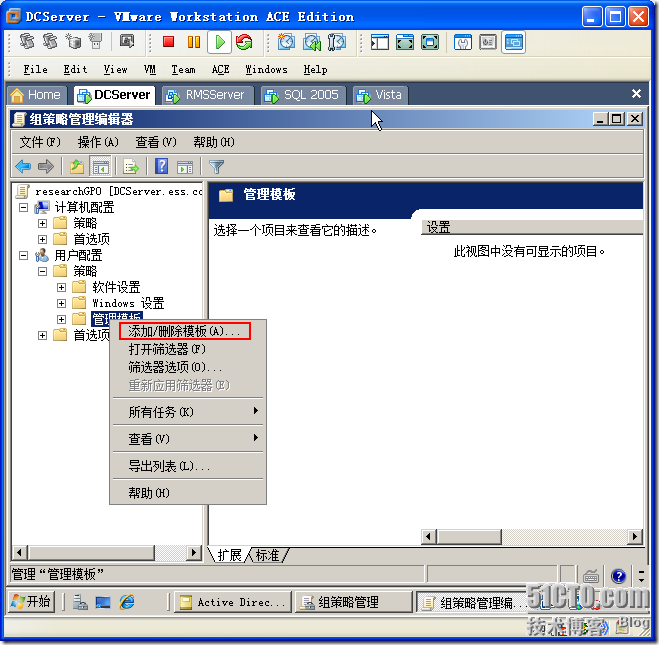
Task: Click details pane horizontal scrollbar left arrow
Action: (x=429, y=537)
